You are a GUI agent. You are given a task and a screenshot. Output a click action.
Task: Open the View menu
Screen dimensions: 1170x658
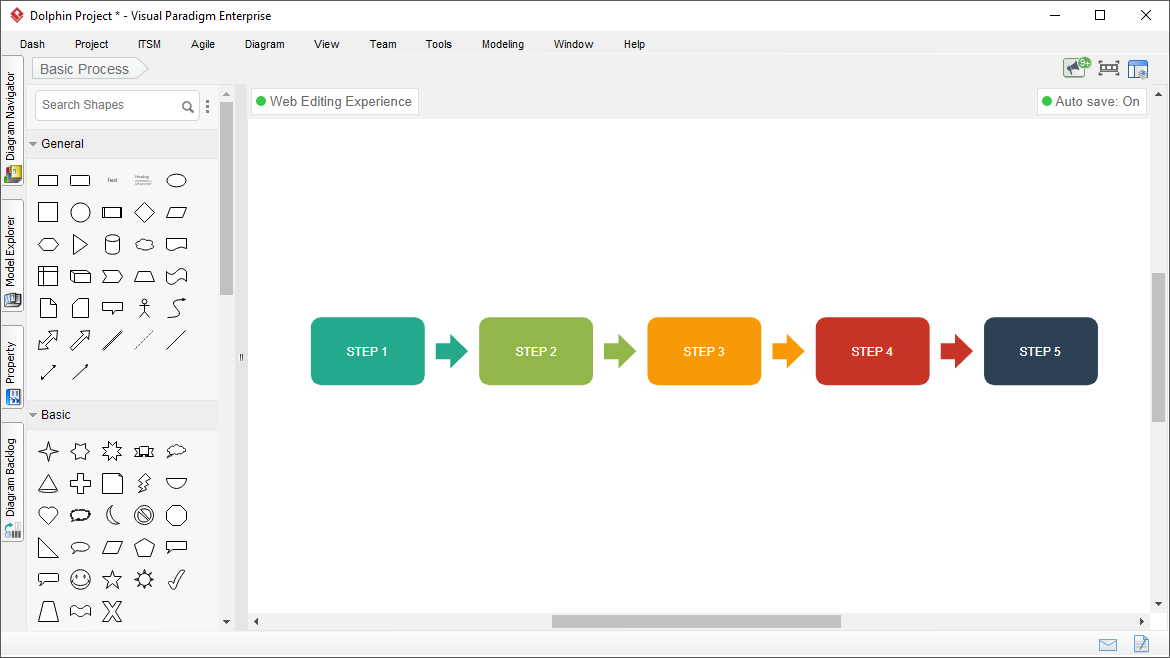pos(327,44)
